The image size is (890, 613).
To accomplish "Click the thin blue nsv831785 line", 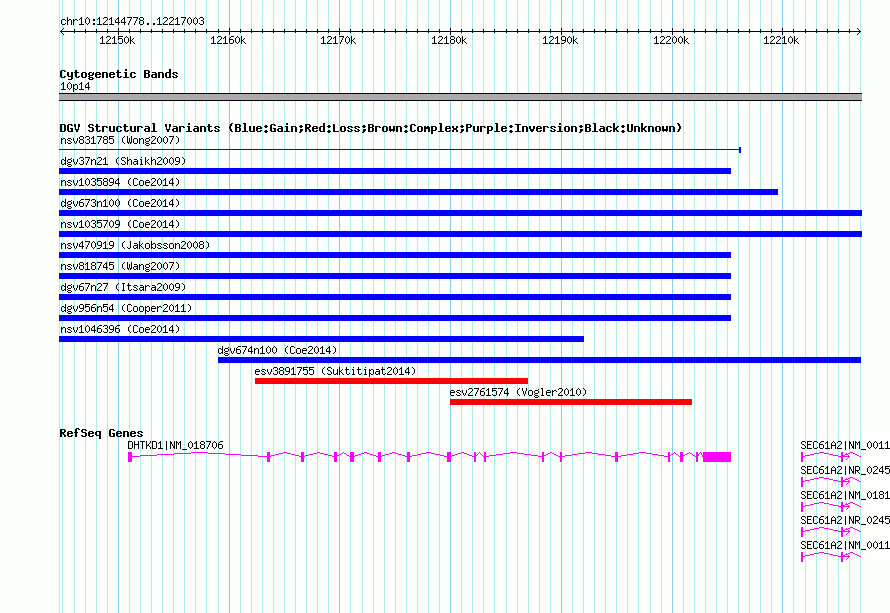I will 400,150.
